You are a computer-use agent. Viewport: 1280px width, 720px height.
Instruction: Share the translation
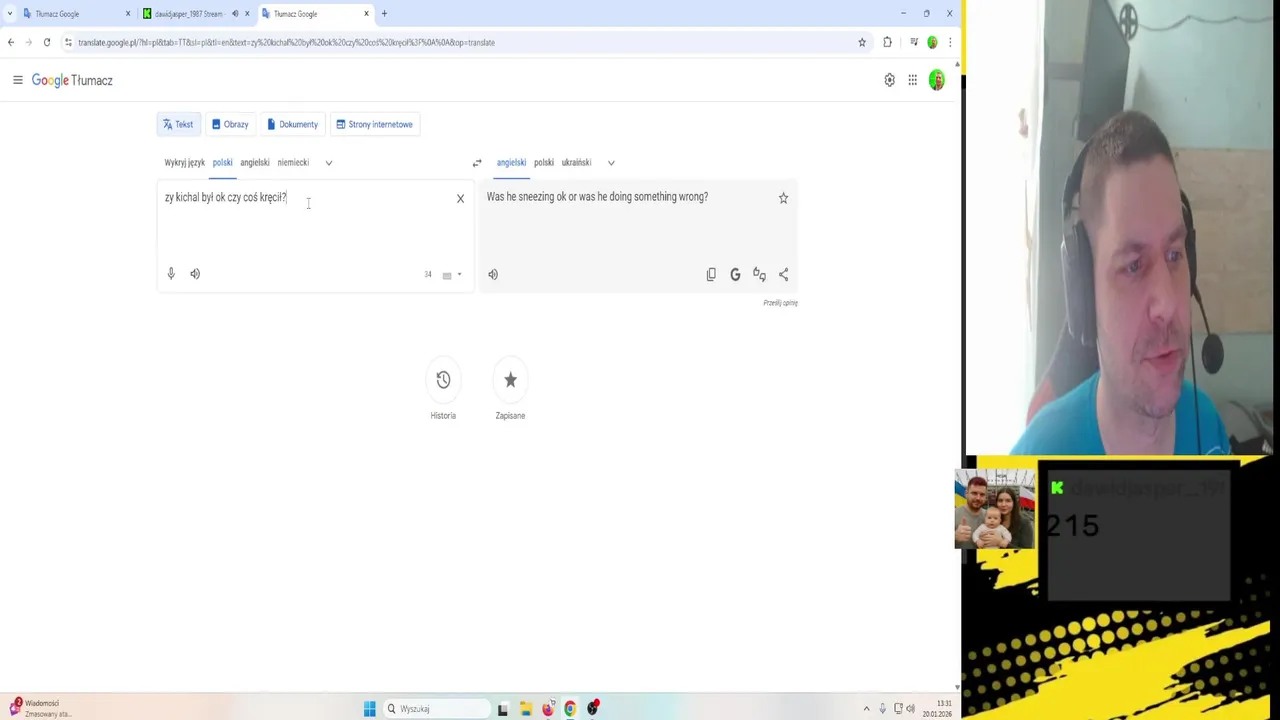pos(783,274)
